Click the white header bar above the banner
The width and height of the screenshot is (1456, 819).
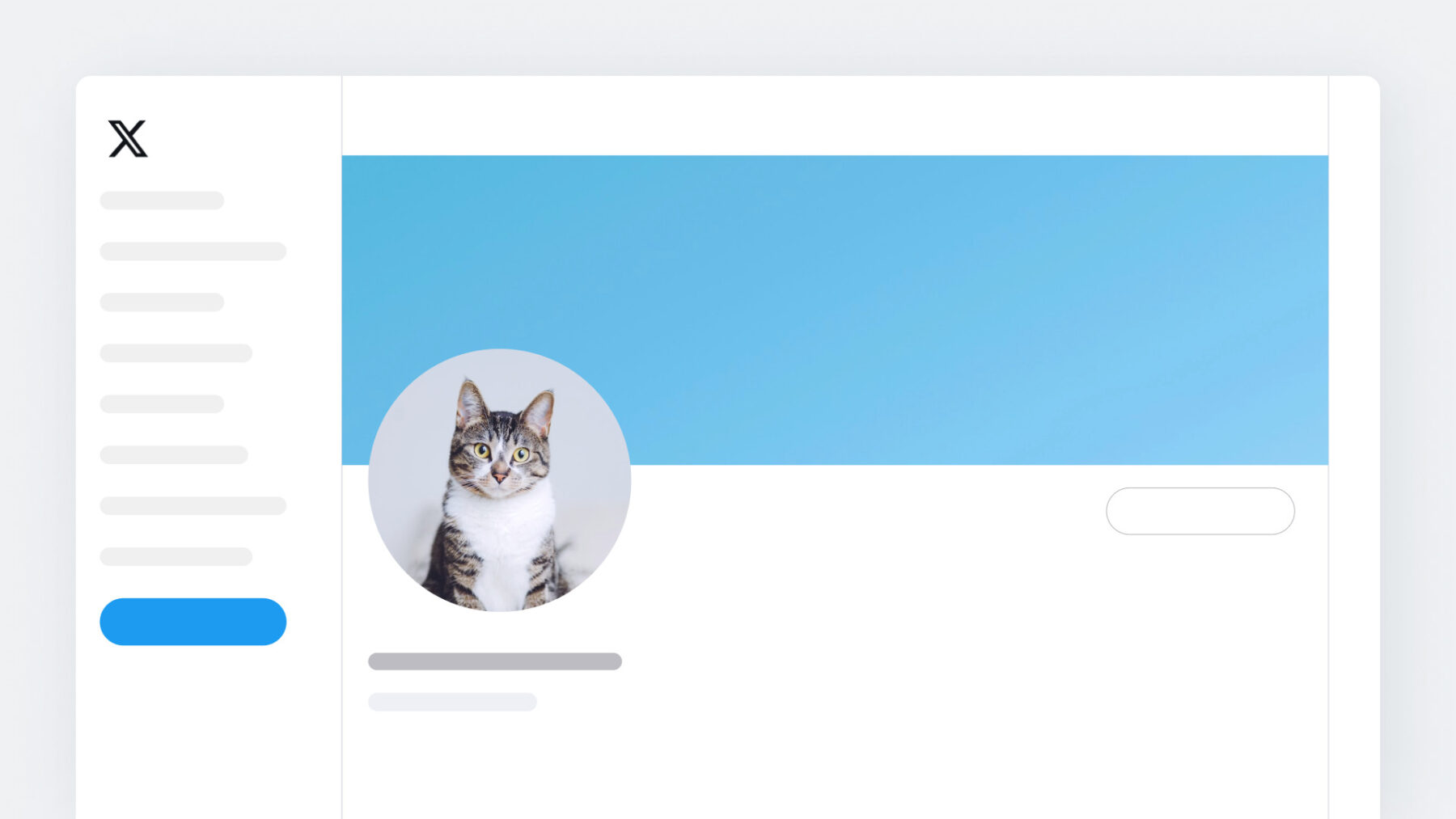[835, 116]
